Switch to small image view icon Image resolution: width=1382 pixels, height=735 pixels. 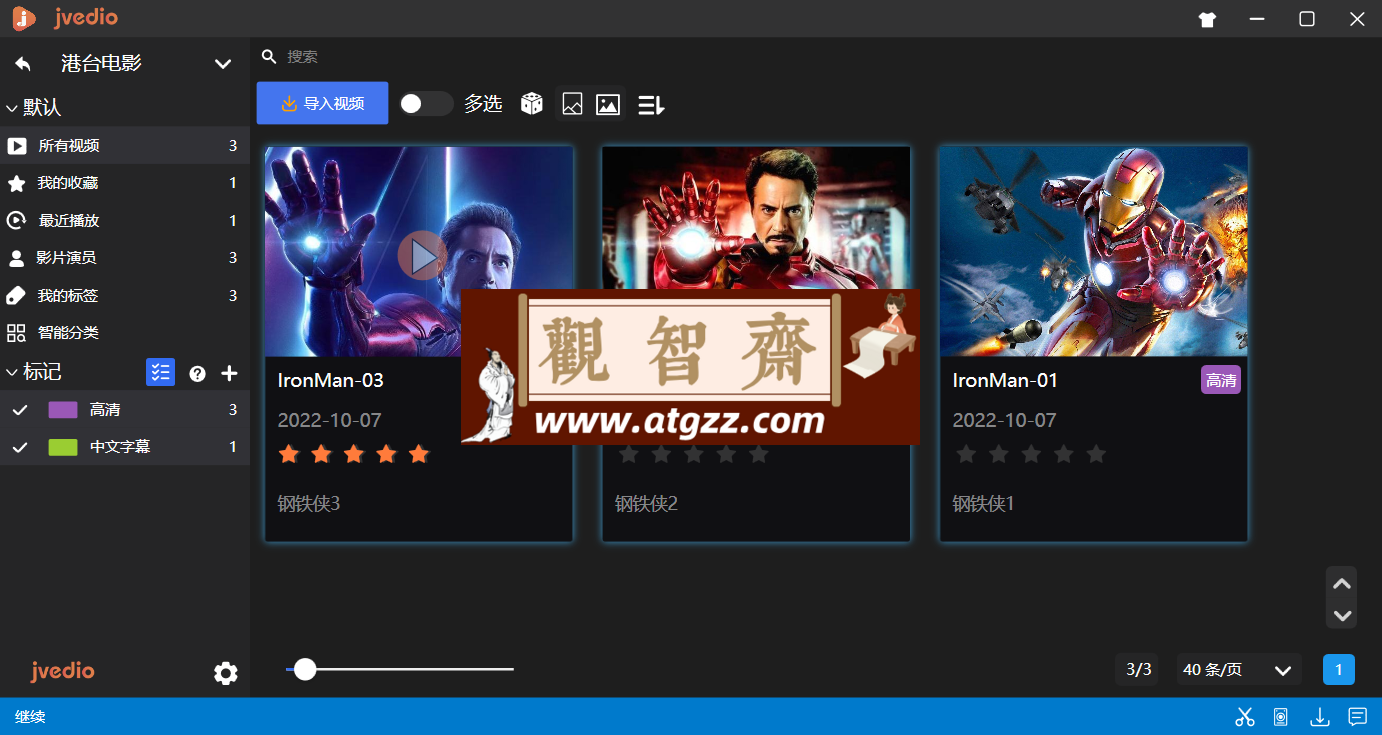[x=572, y=104]
